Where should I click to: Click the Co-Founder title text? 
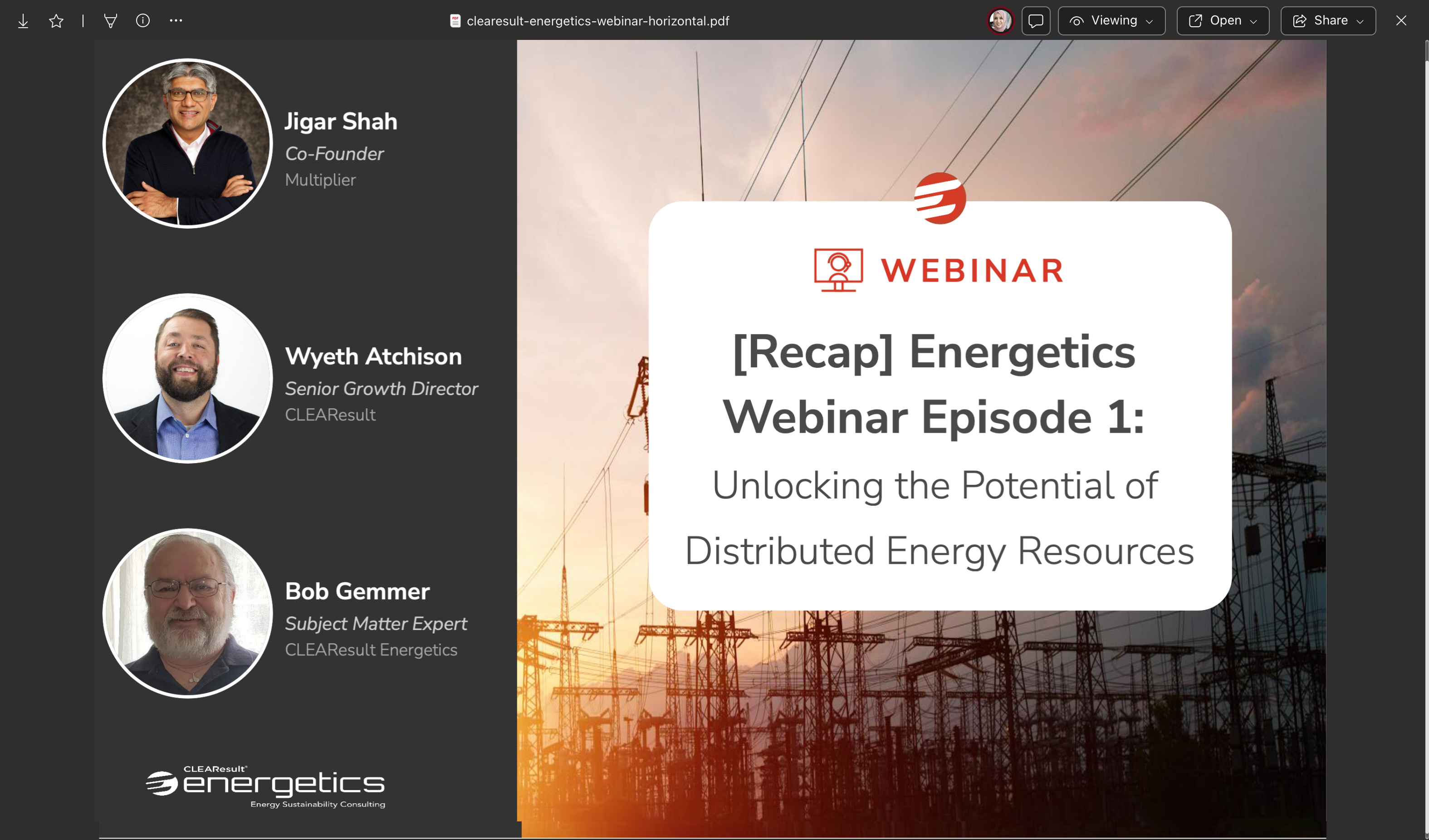pyautogui.click(x=335, y=154)
